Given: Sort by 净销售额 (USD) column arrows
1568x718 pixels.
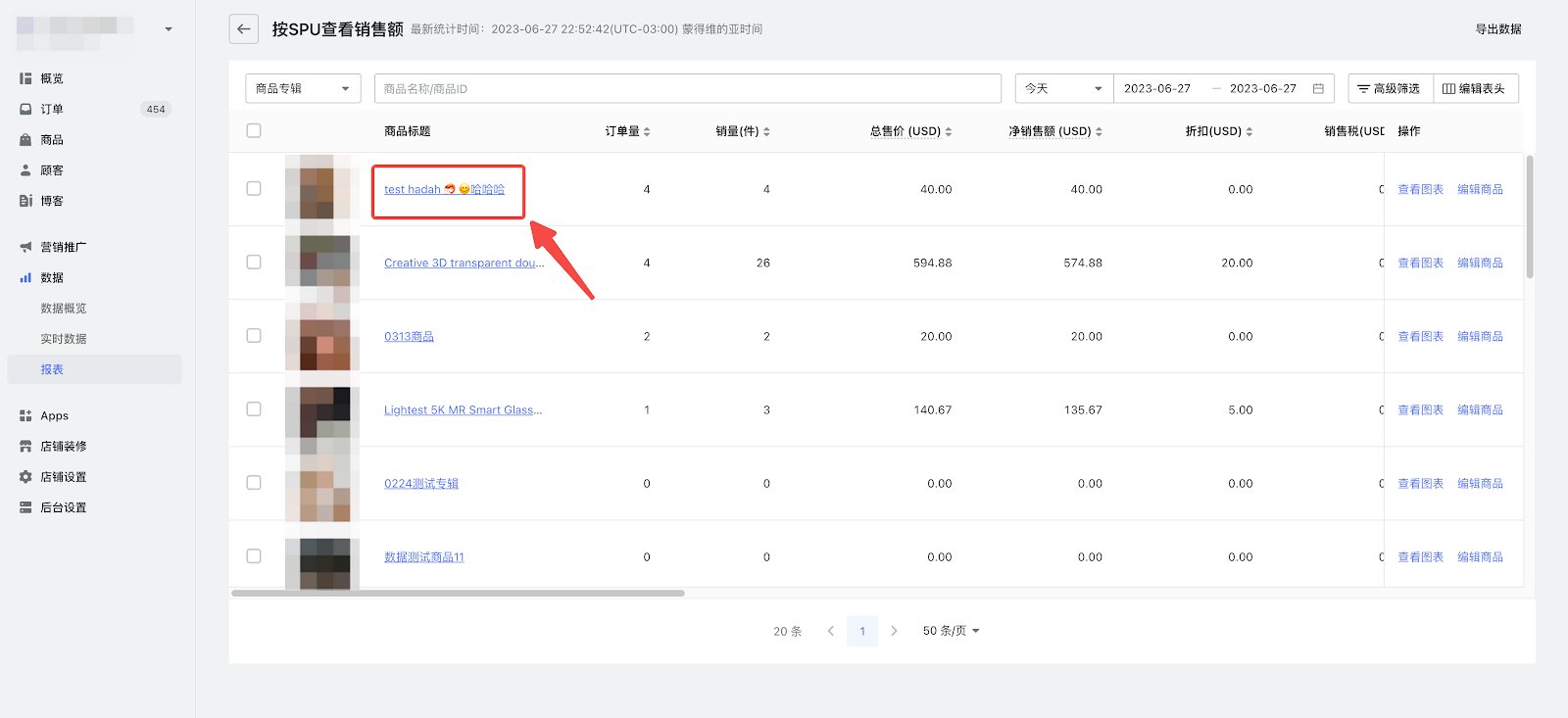Looking at the screenshot, I should [x=1099, y=131].
